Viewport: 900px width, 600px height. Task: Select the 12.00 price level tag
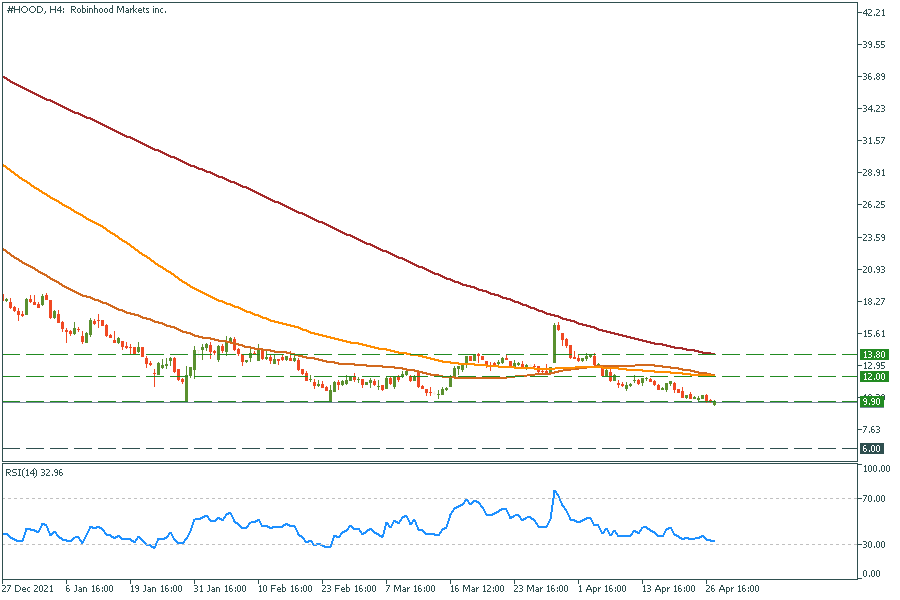coord(874,377)
